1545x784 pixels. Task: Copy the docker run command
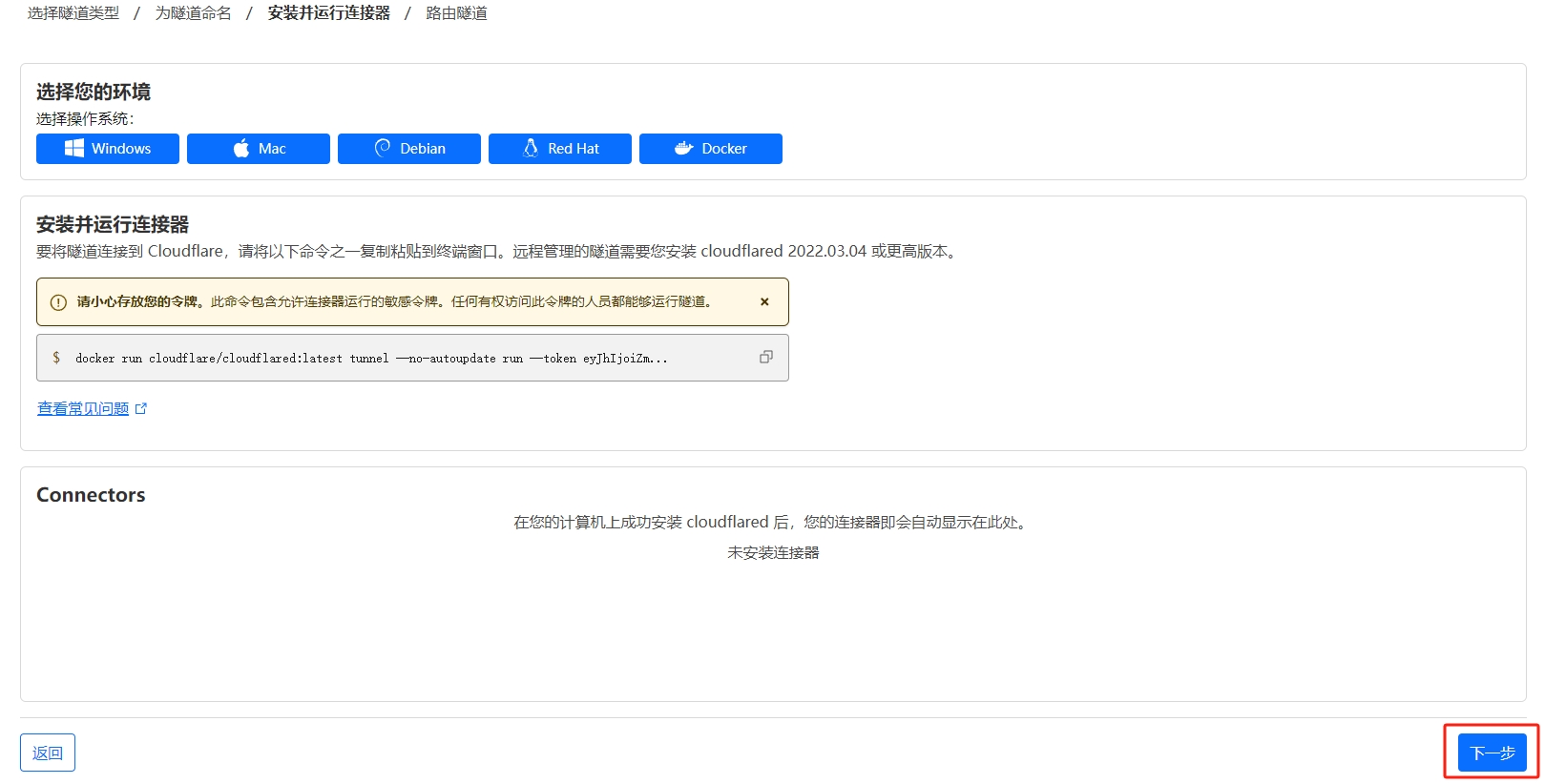coord(765,357)
